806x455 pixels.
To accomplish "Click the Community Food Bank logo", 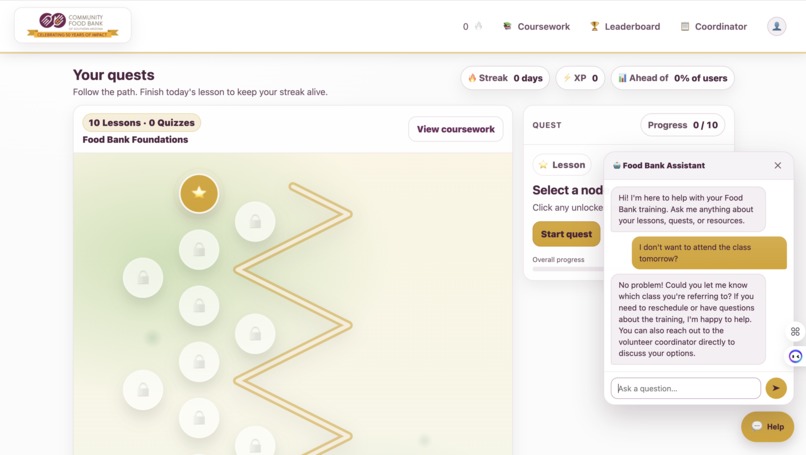I will [x=72, y=25].
